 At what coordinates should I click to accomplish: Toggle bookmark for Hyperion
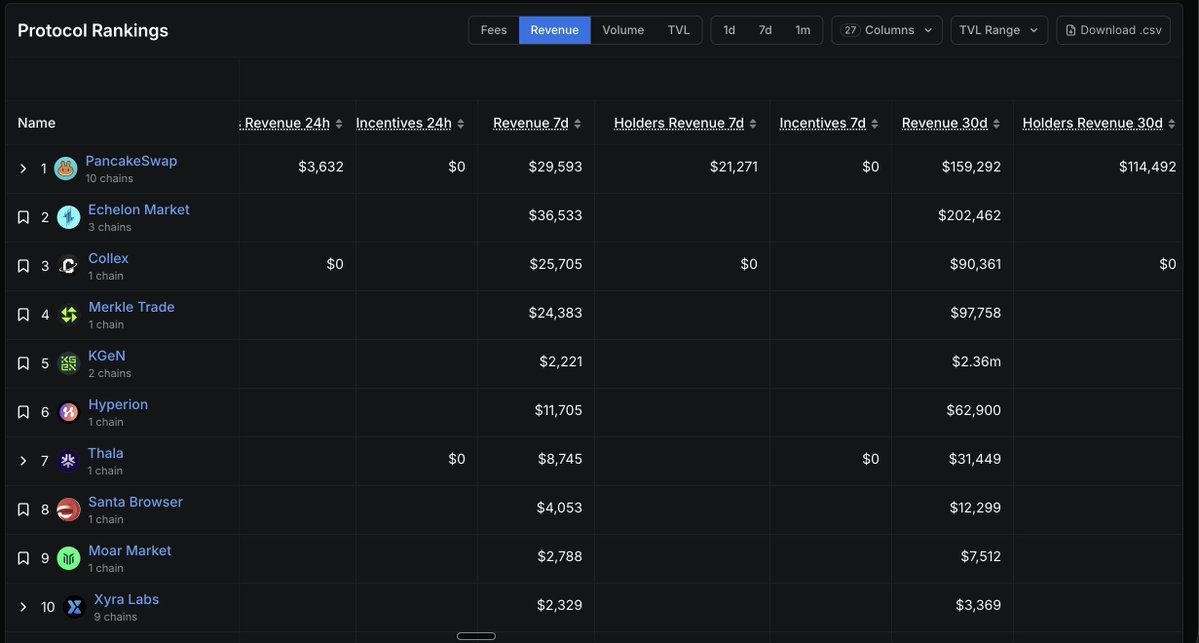pos(24,412)
